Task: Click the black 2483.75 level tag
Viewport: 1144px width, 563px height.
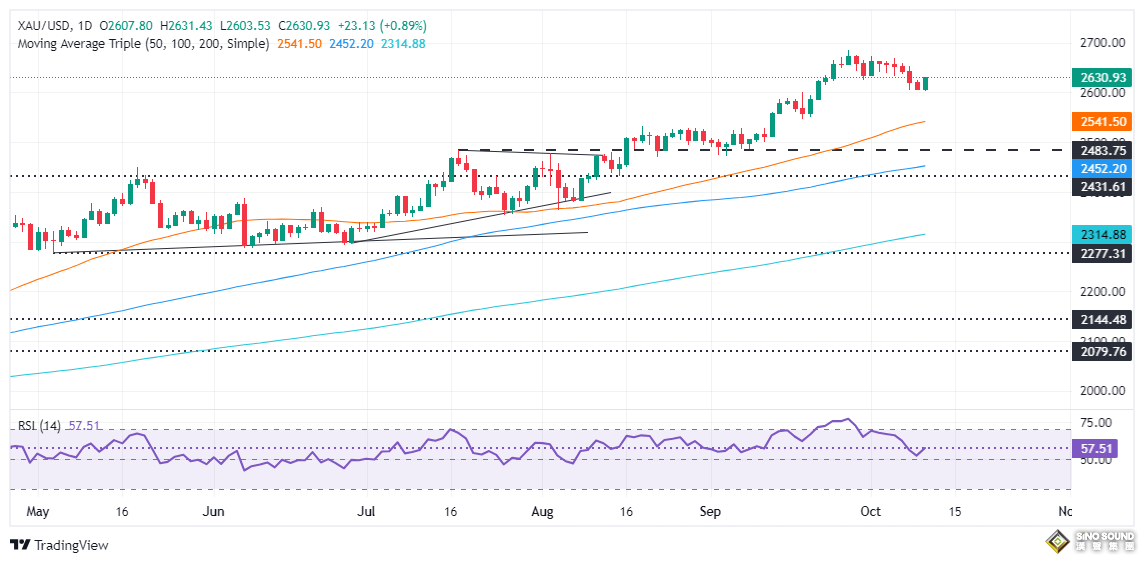Action: [x=1101, y=150]
